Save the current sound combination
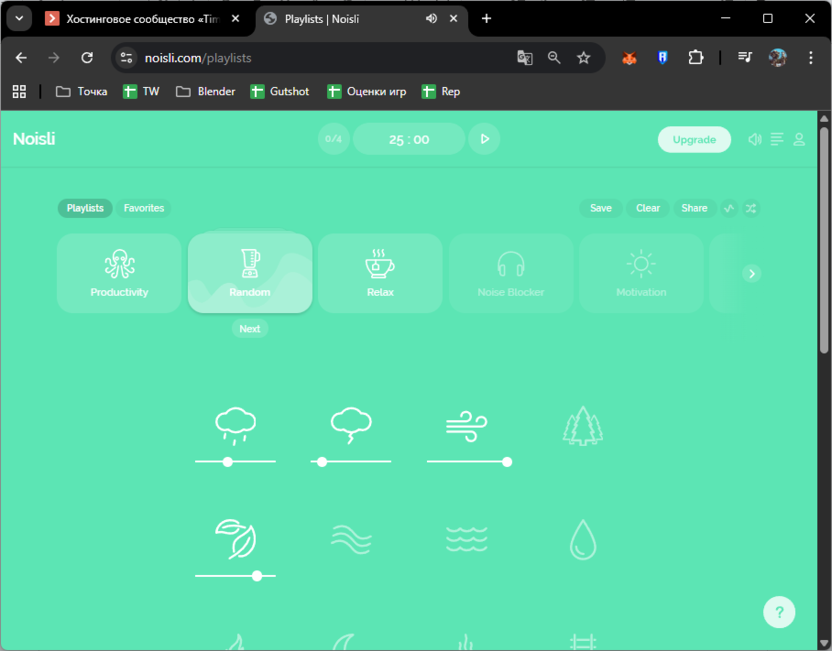The width and height of the screenshot is (832, 651). pos(600,208)
